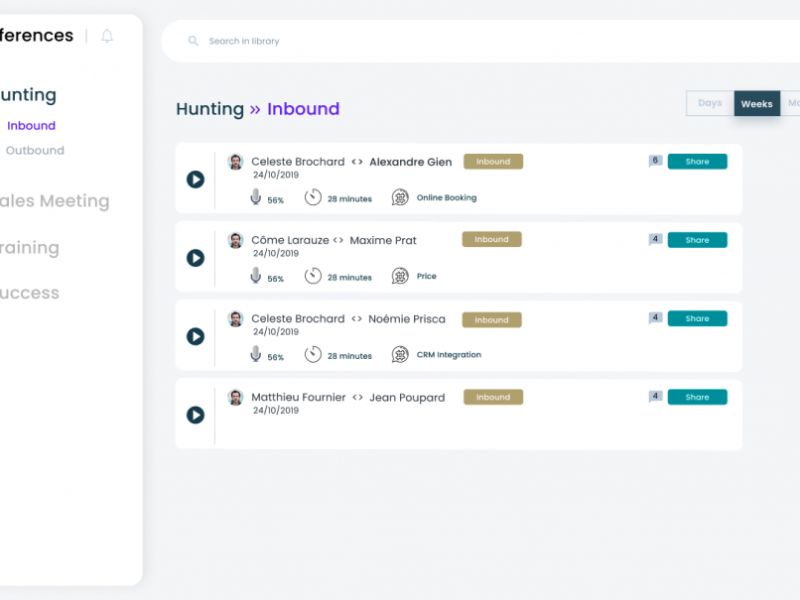The height and width of the screenshot is (600, 800).
Task: Play the Celeste Brochard and Noémie Prisca call
Action: tap(195, 336)
